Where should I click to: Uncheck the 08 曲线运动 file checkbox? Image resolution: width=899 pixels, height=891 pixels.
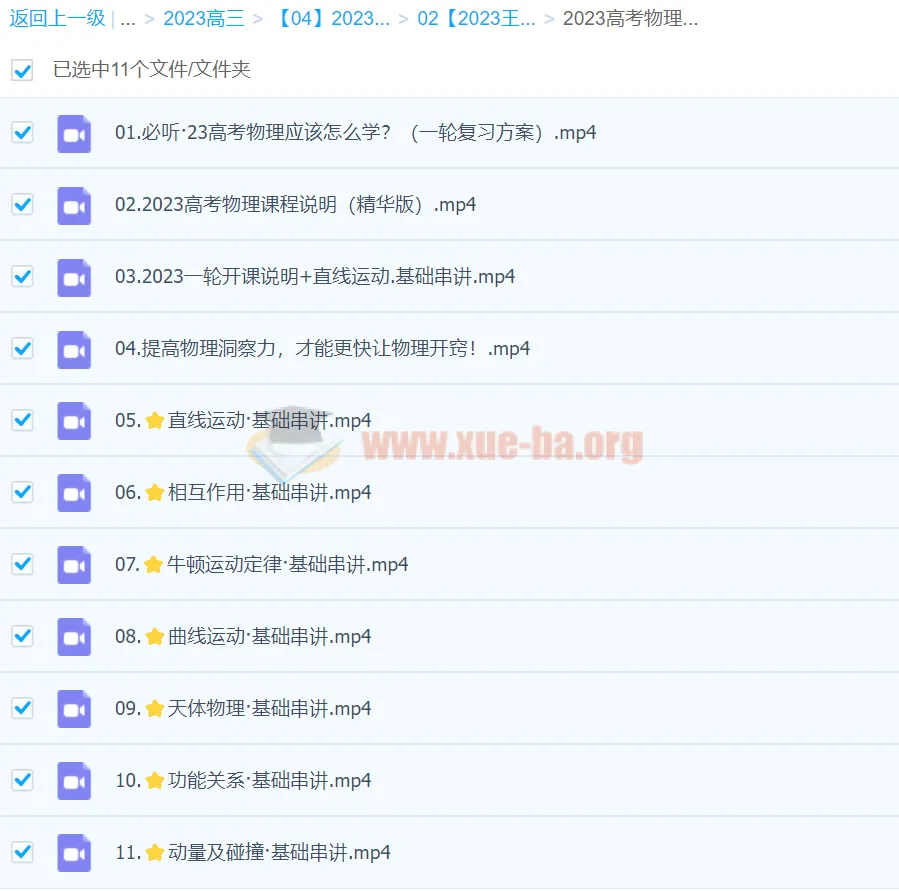click(x=22, y=636)
